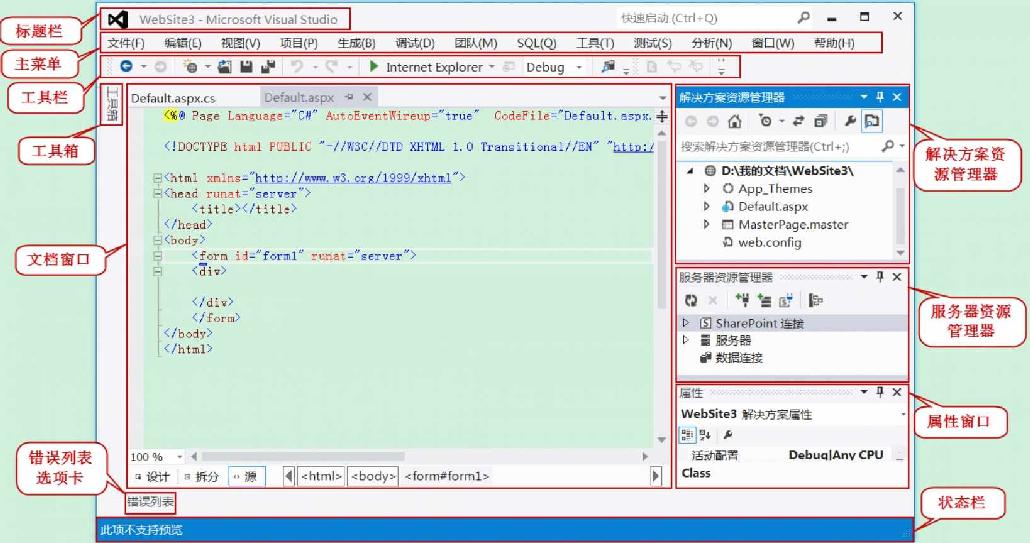Click the Visual Studio logo icon

click(118, 19)
